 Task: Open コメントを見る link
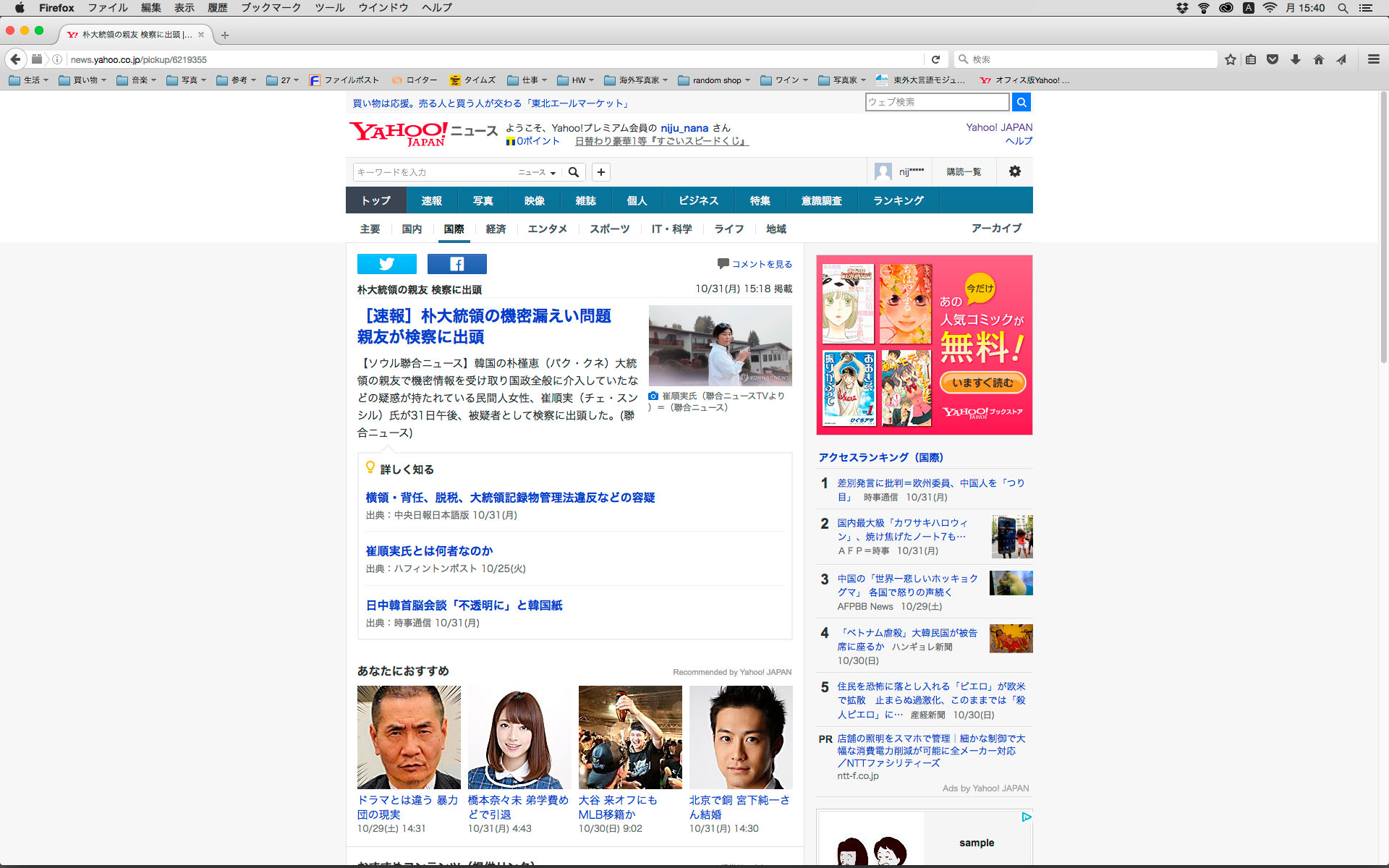coord(761,264)
